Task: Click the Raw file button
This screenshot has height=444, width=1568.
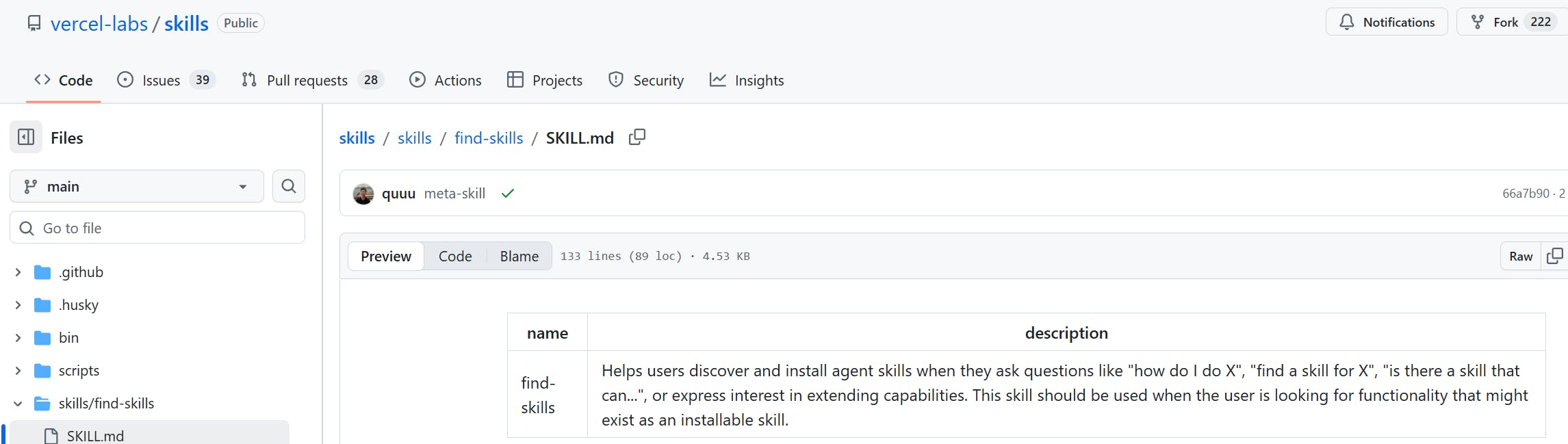Action: point(1521,256)
